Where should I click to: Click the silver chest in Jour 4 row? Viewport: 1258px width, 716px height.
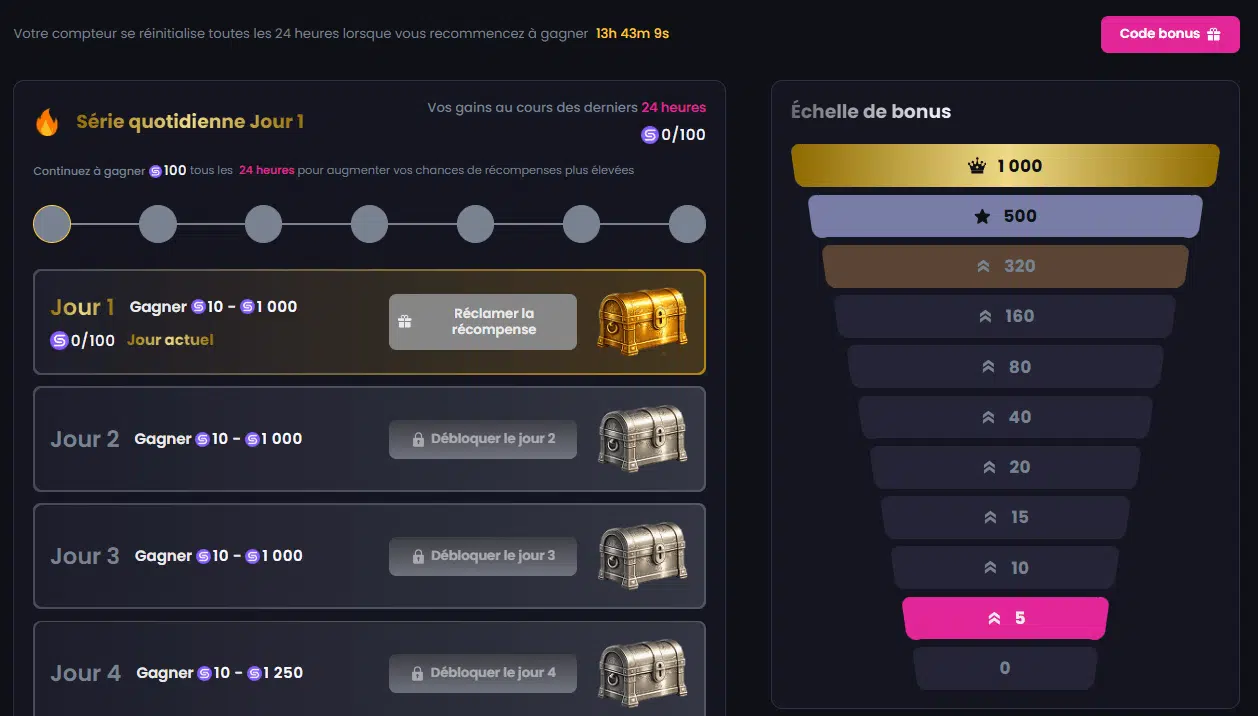(x=642, y=670)
